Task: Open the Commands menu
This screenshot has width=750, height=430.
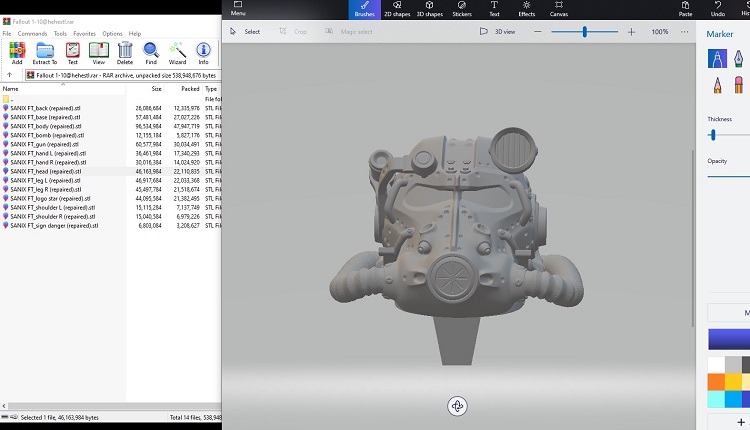Action: 32,33
